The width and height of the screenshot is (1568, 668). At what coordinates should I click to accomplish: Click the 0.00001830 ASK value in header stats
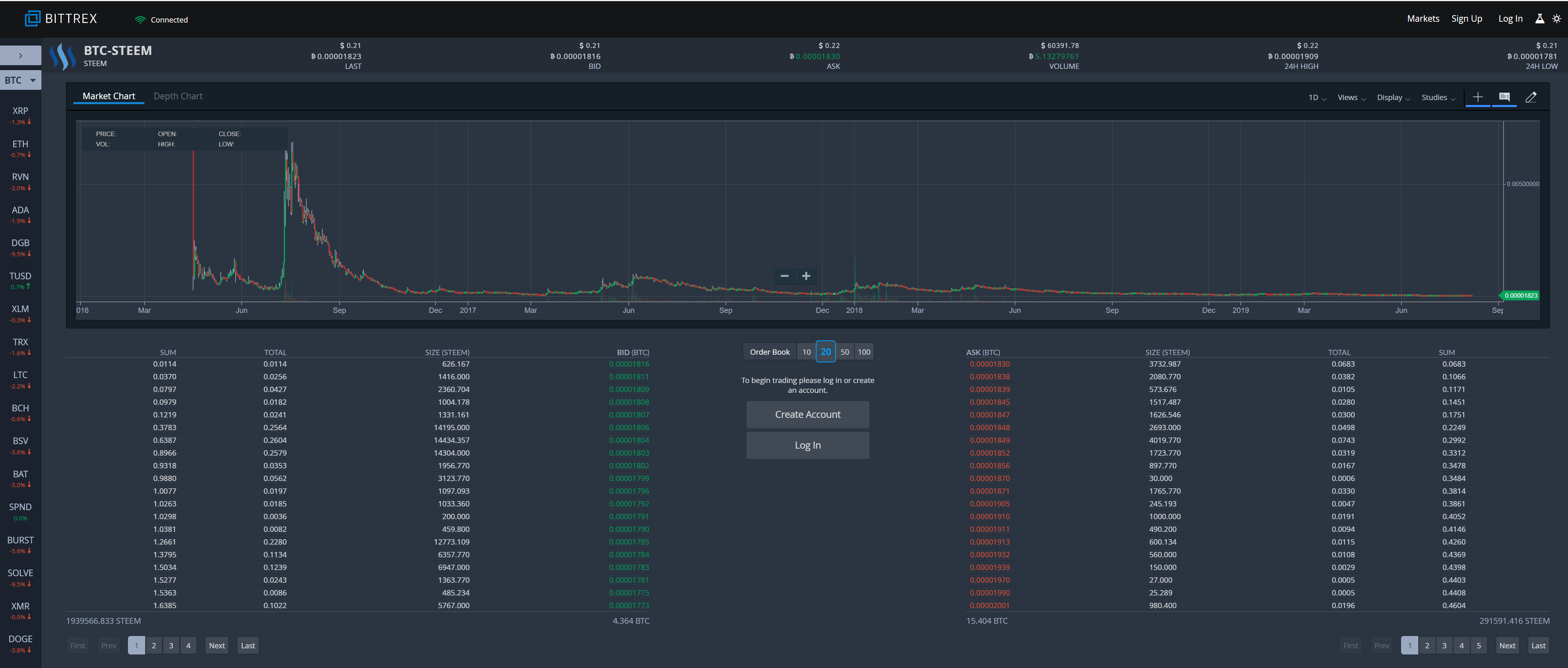[x=817, y=57]
